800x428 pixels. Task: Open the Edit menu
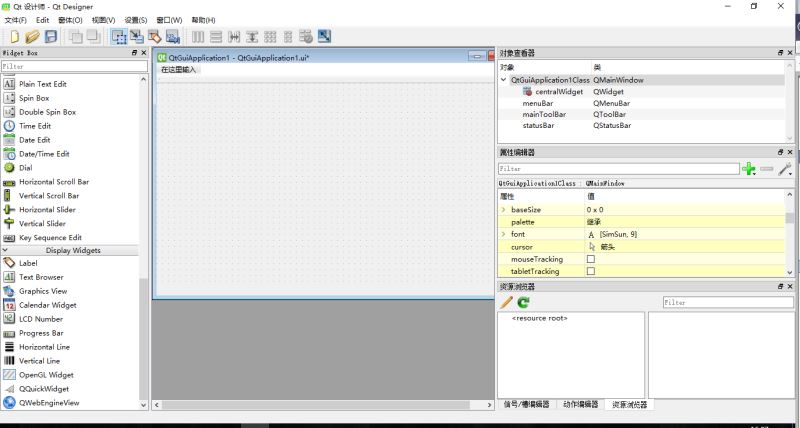click(42, 20)
